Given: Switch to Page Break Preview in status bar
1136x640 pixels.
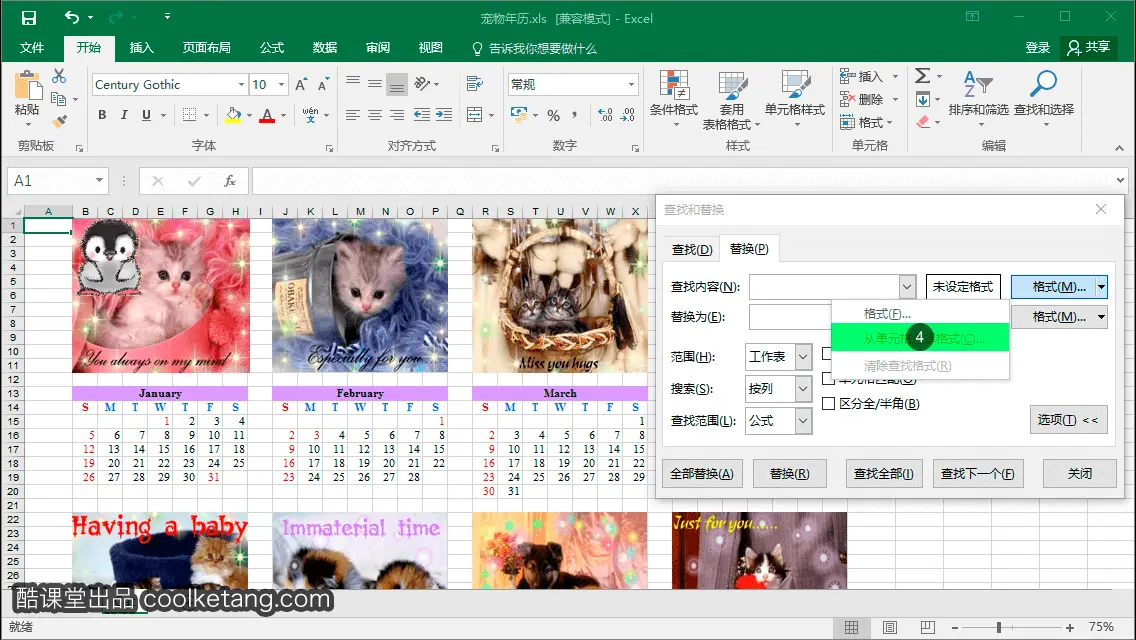Looking at the screenshot, I should [x=927, y=627].
